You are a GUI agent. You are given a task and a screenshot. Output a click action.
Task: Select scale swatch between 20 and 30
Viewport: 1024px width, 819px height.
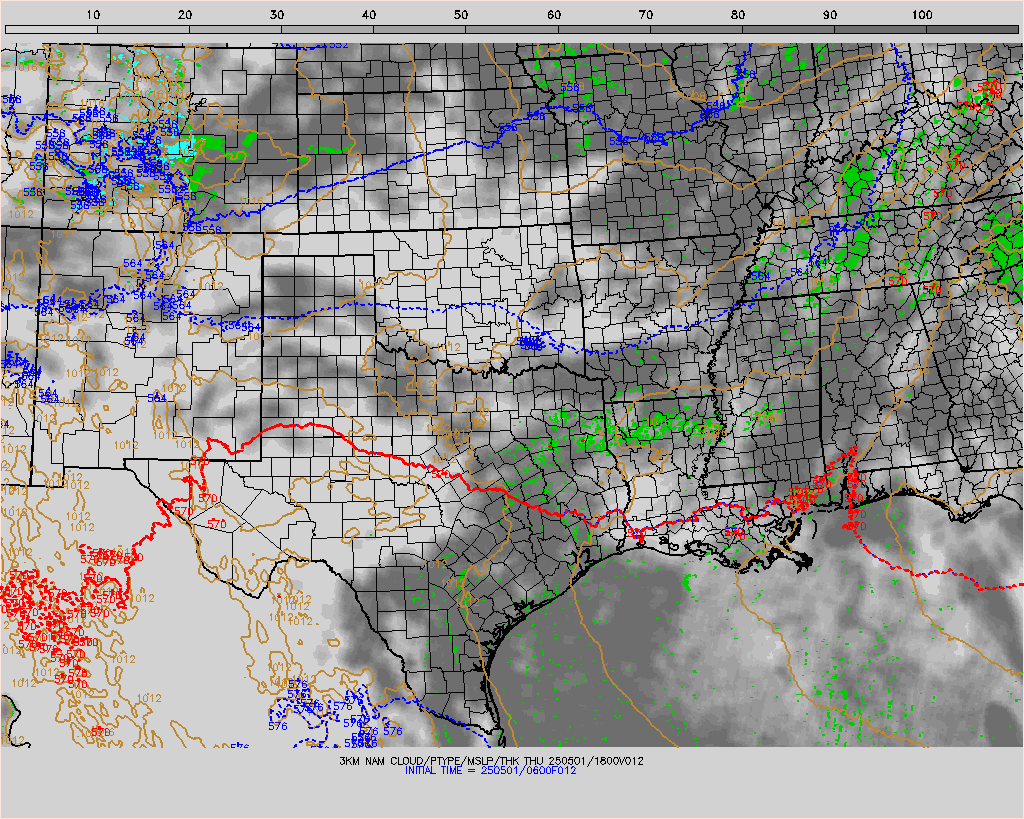click(x=236, y=29)
